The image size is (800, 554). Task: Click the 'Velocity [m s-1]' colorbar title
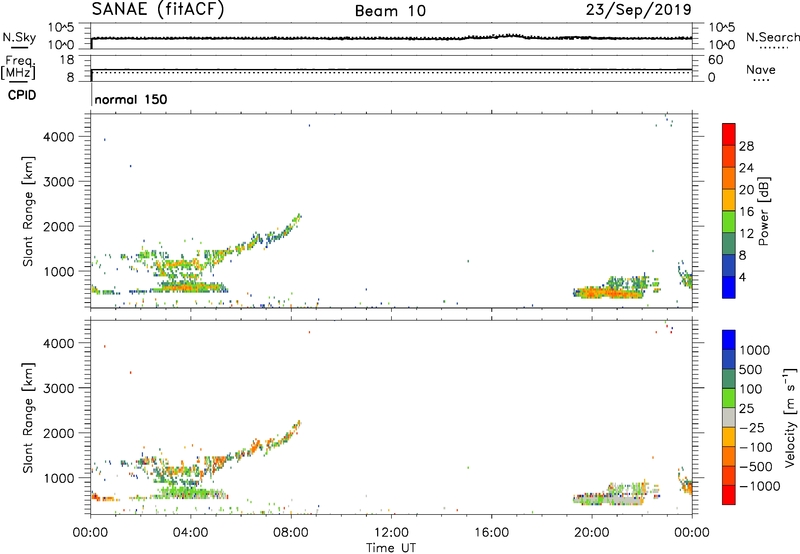pyautogui.click(x=790, y=417)
